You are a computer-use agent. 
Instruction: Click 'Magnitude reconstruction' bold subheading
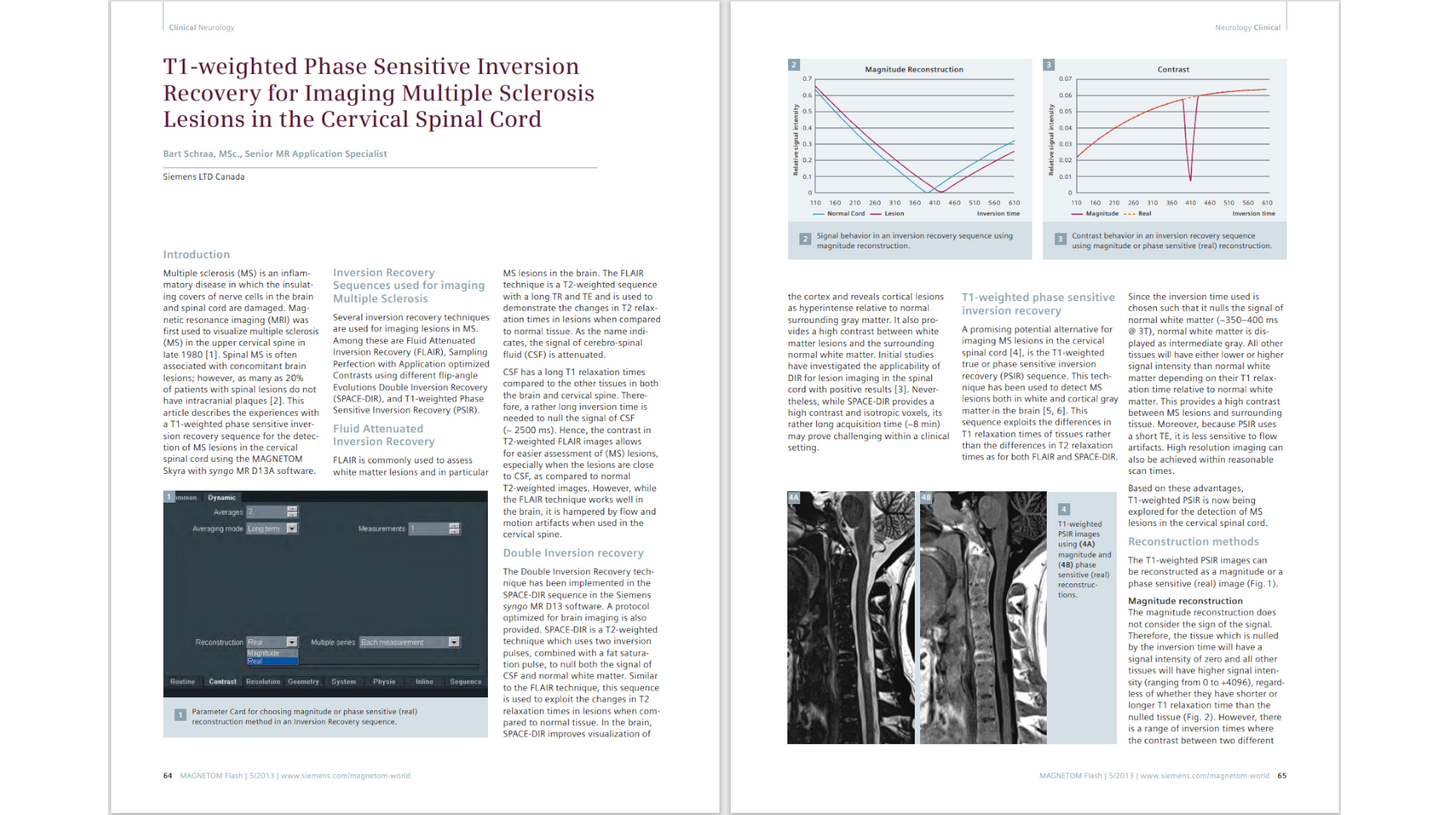(x=1185, y=601)
